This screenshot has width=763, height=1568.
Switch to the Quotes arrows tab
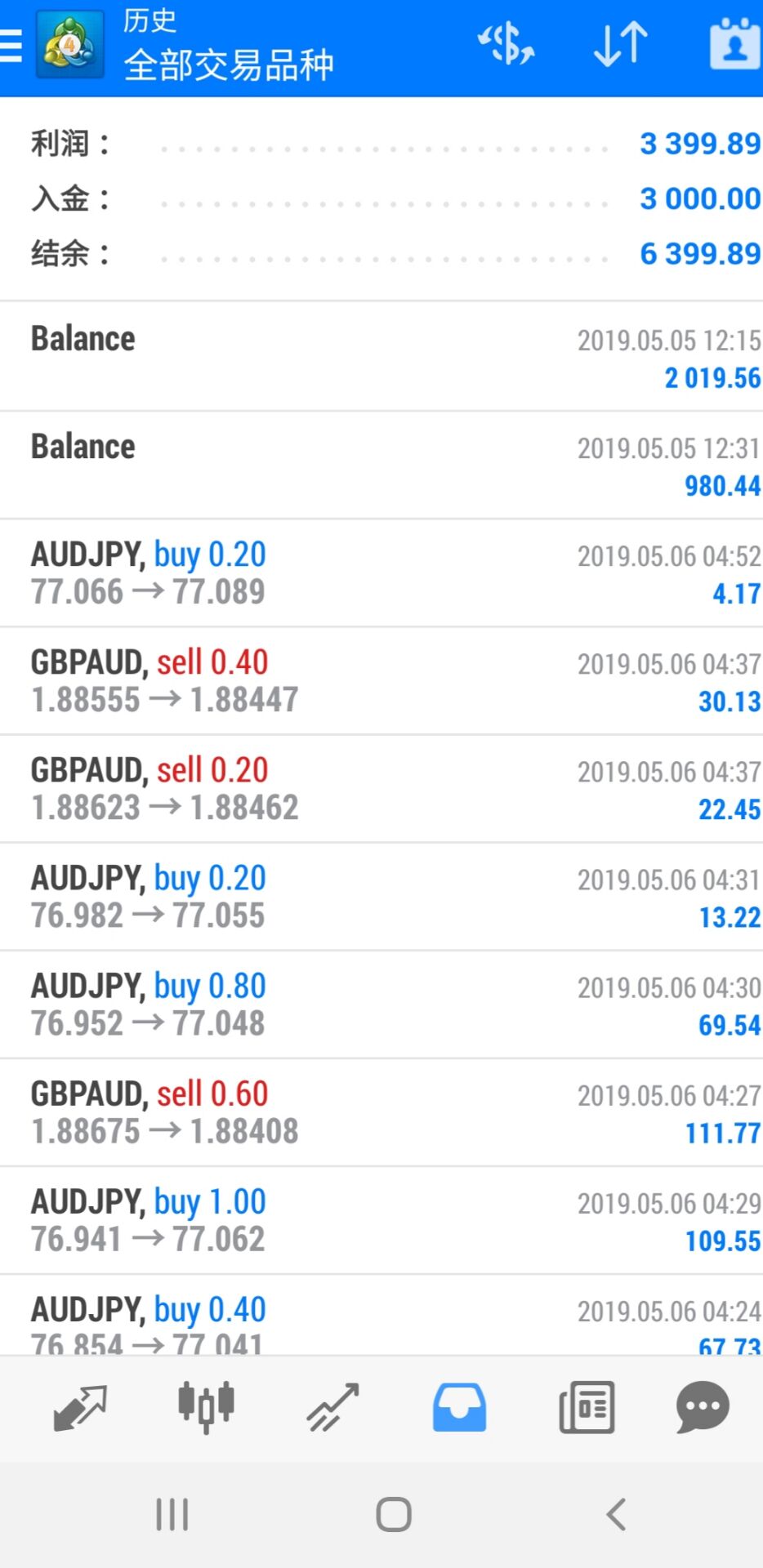[79, 1407]
